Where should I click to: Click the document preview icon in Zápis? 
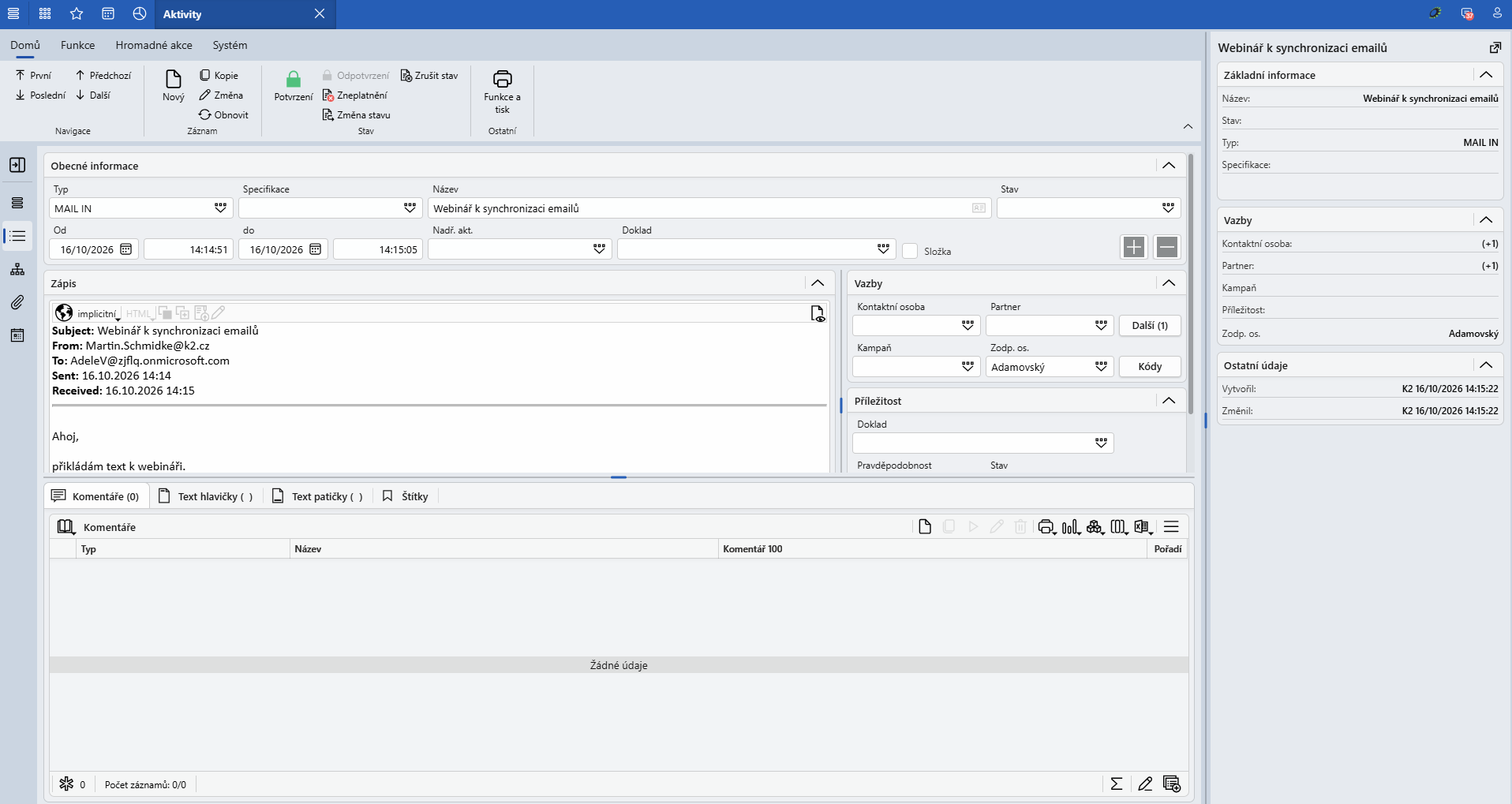point(818,313)
